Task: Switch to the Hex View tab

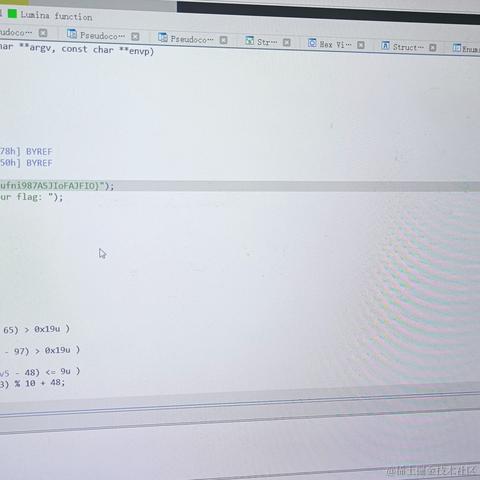Action: click(335, 44)
